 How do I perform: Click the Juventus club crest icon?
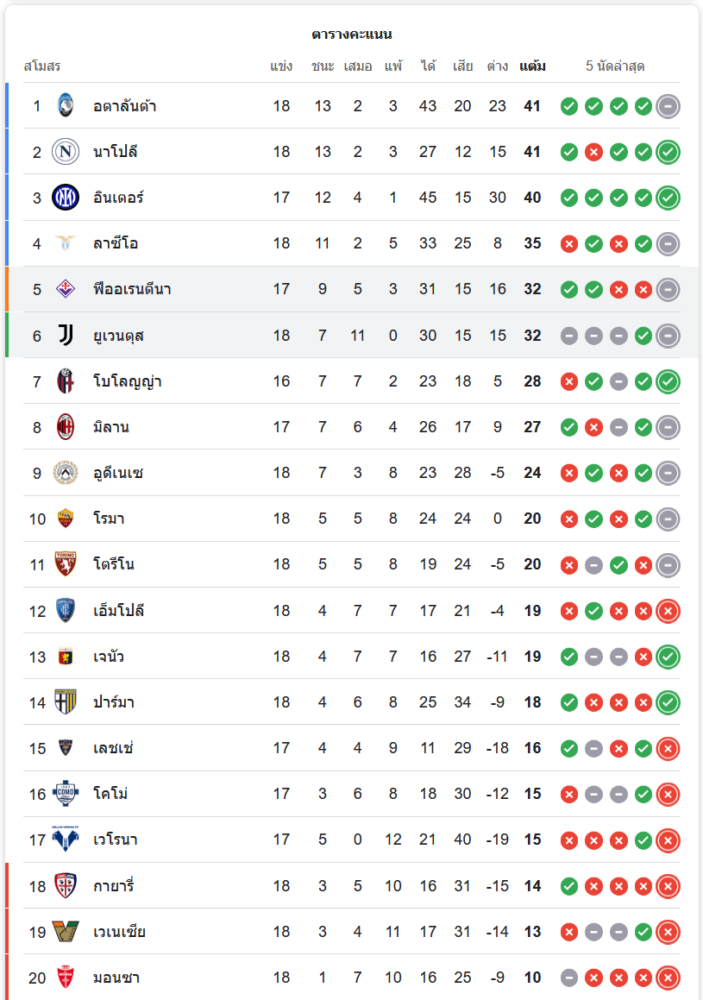(x=65, y=335)
